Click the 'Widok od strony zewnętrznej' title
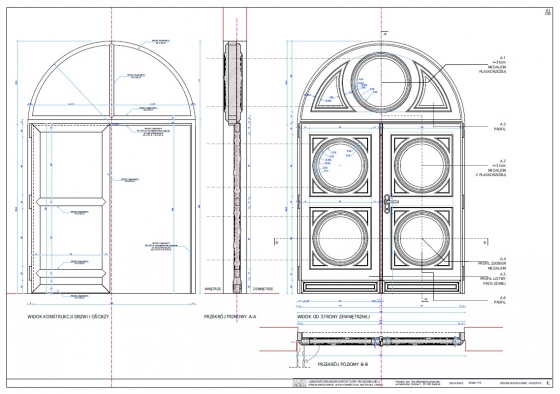Viewport: 560px width, 394px height. point(334,316)
